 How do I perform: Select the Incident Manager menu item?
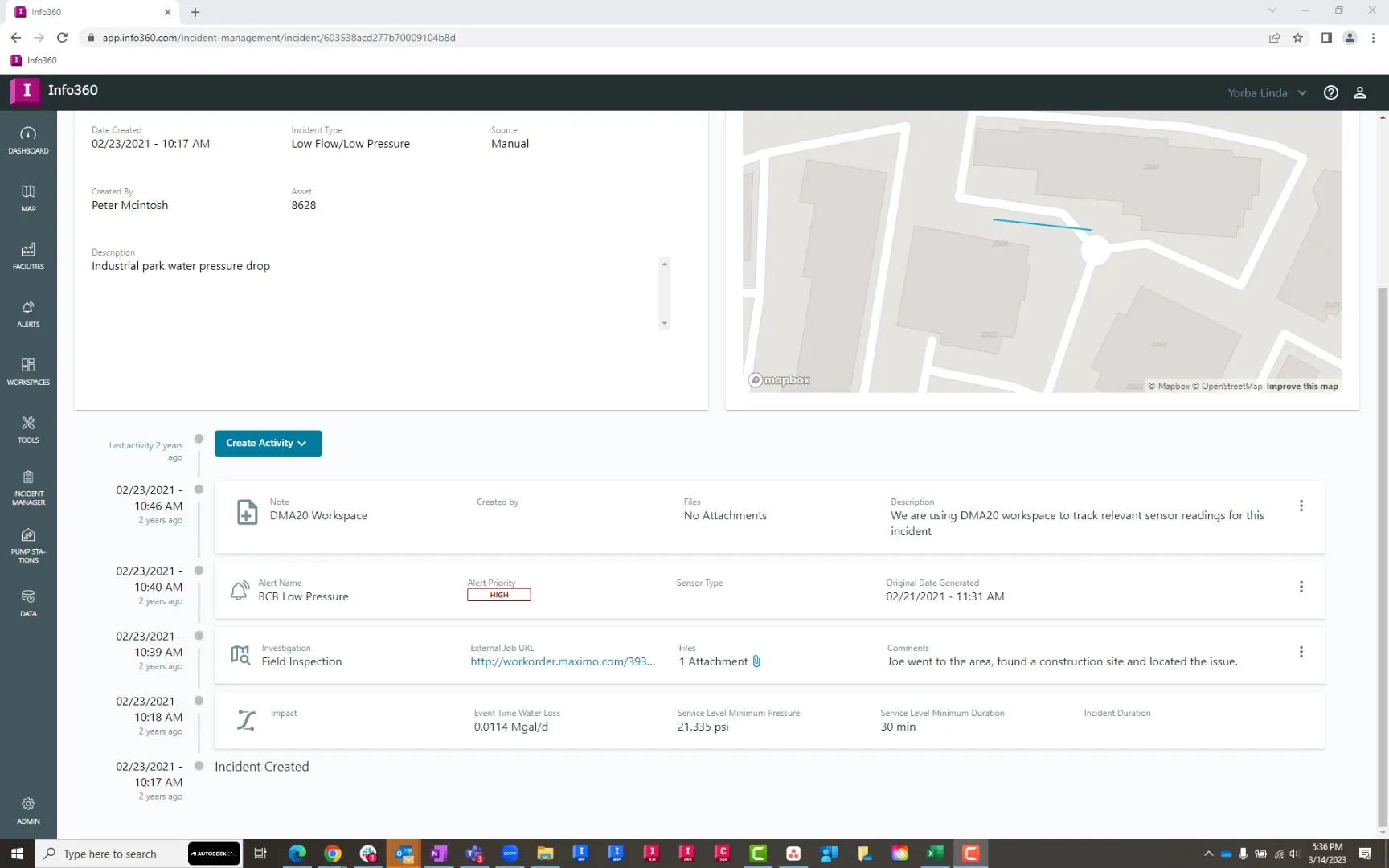point(28,487)
